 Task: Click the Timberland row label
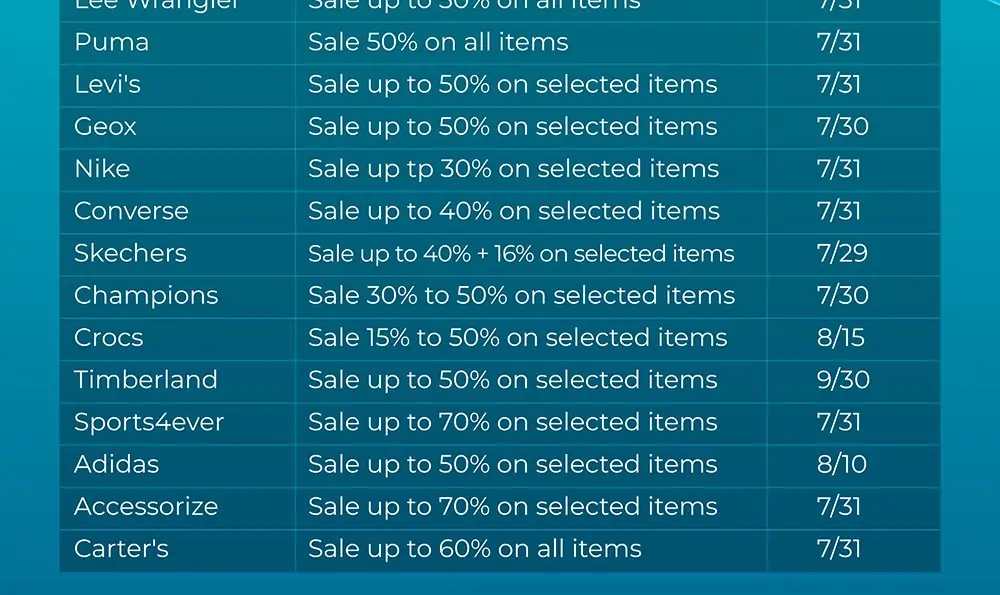tap(146, 380)
